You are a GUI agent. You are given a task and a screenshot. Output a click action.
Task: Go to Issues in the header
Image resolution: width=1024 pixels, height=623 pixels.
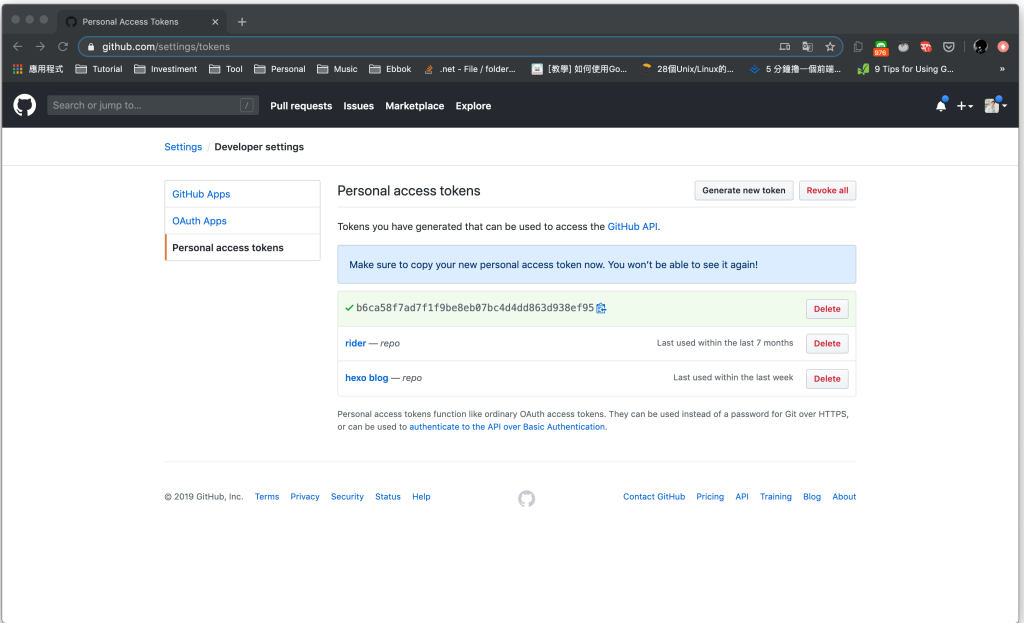[359, 106]
